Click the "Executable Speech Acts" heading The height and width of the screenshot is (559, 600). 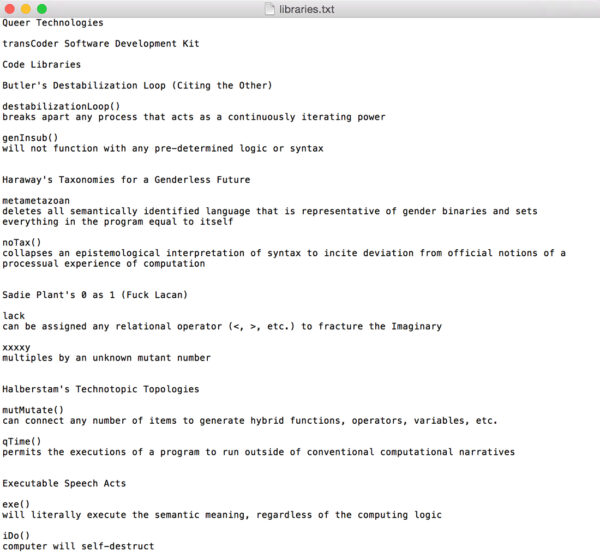point(62,483)
